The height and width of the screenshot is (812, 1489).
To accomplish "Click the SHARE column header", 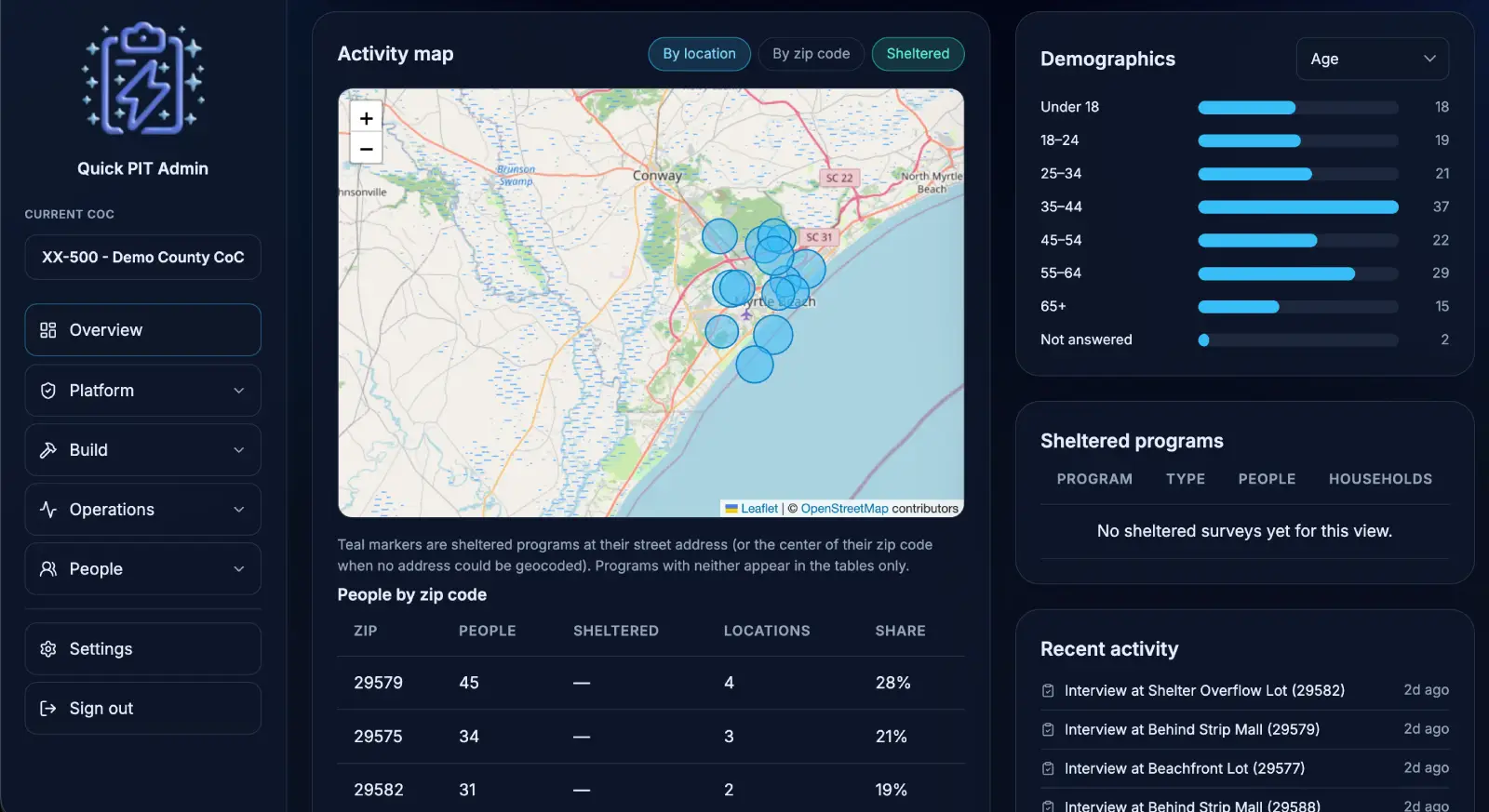I will 900,631.
